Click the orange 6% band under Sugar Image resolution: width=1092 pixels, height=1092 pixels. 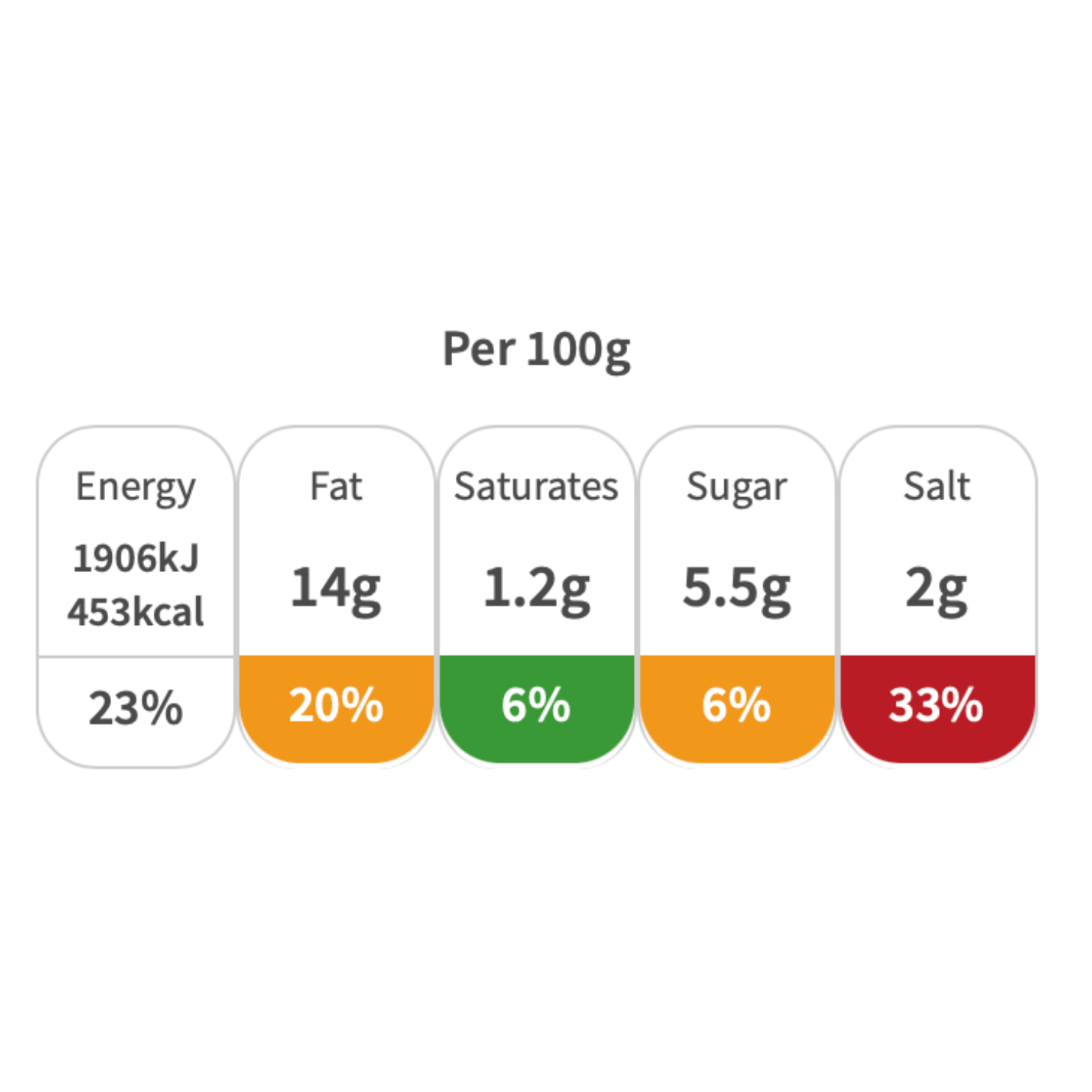point(737,705)
